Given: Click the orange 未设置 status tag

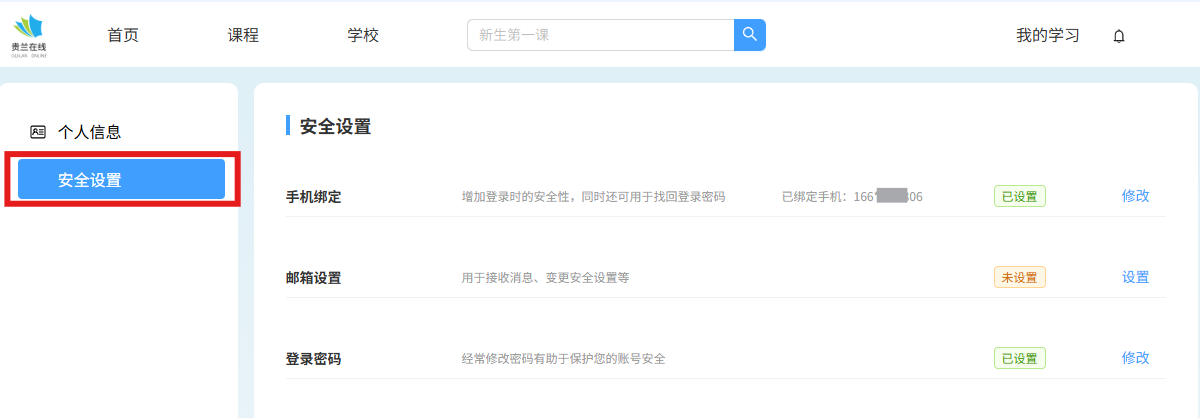Looking at the screenshot, I should (x=1019, y=277).
